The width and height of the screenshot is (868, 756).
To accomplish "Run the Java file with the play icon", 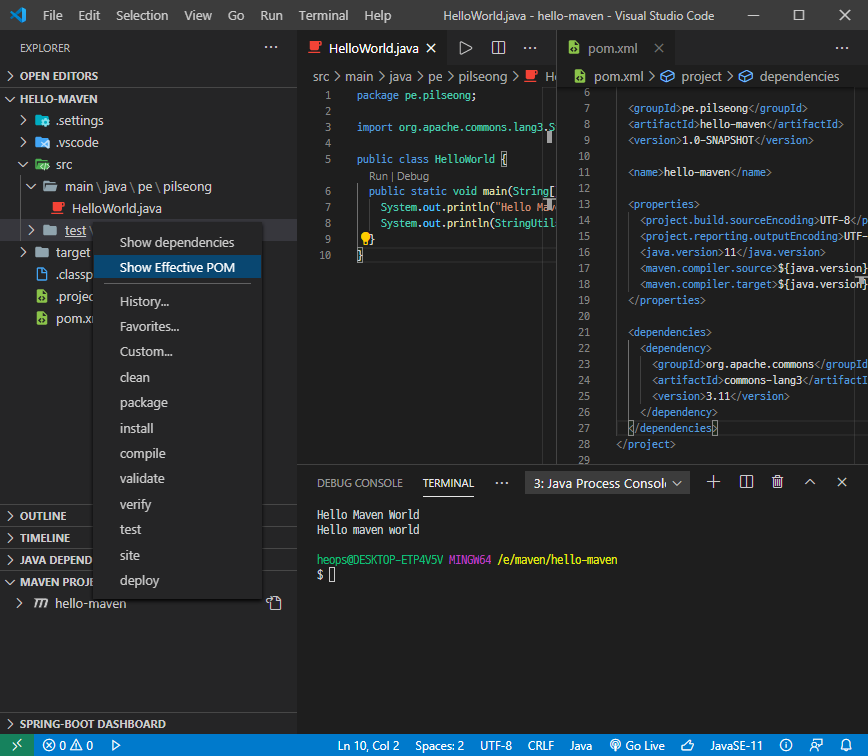I will pyautogui.click(x=465, y=48).
